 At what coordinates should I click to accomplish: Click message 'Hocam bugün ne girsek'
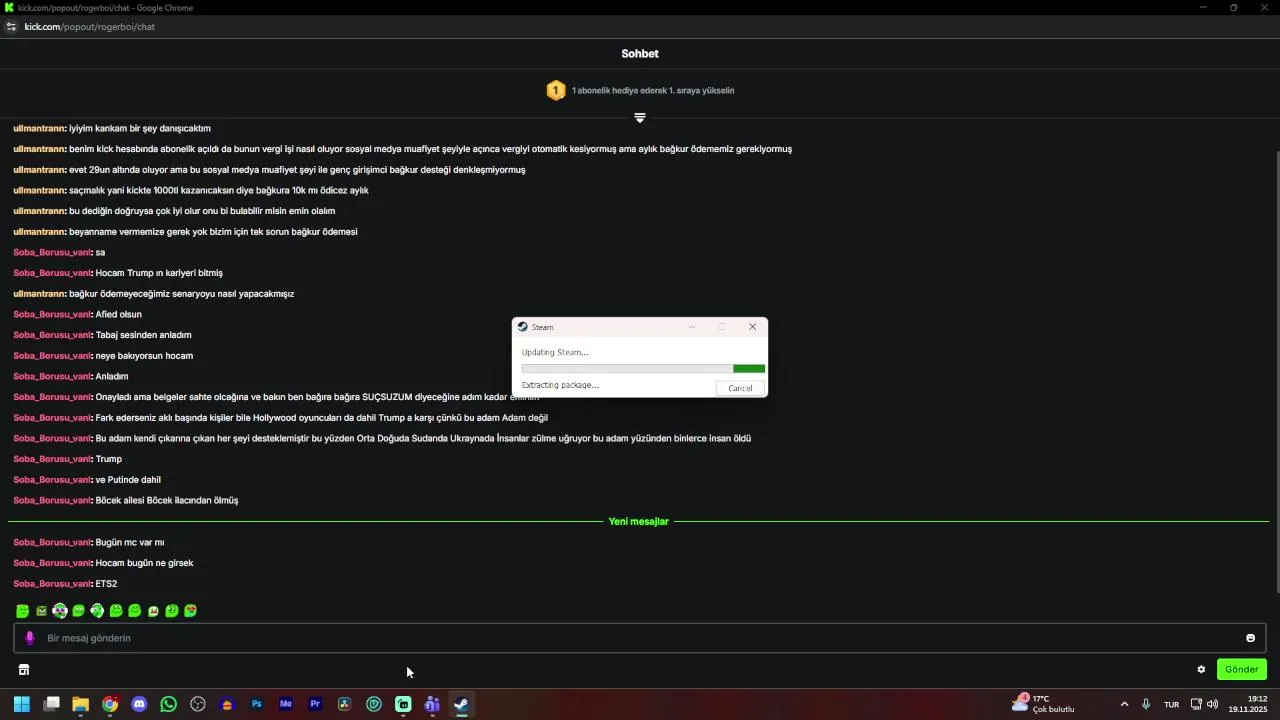(144, 563)
